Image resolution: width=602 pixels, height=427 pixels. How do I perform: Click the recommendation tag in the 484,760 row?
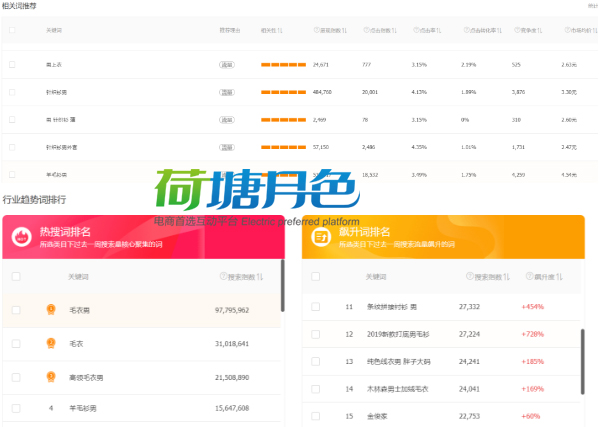[x=227, y=92]
